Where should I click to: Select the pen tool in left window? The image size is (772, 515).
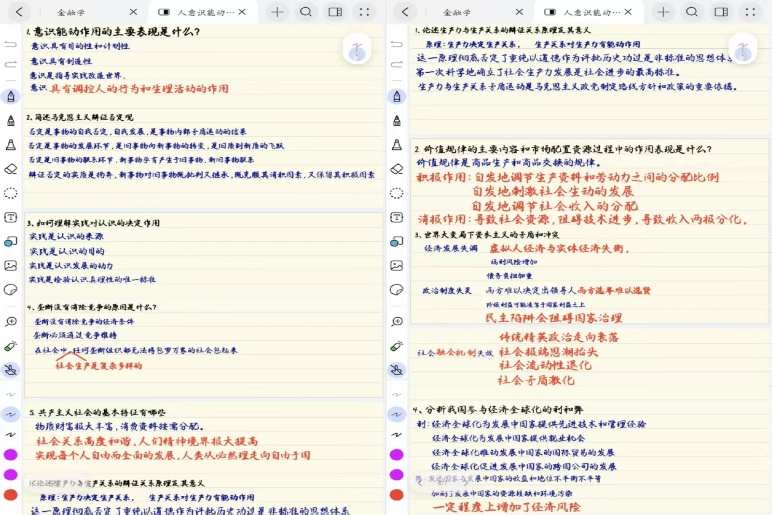click(11, 97)
